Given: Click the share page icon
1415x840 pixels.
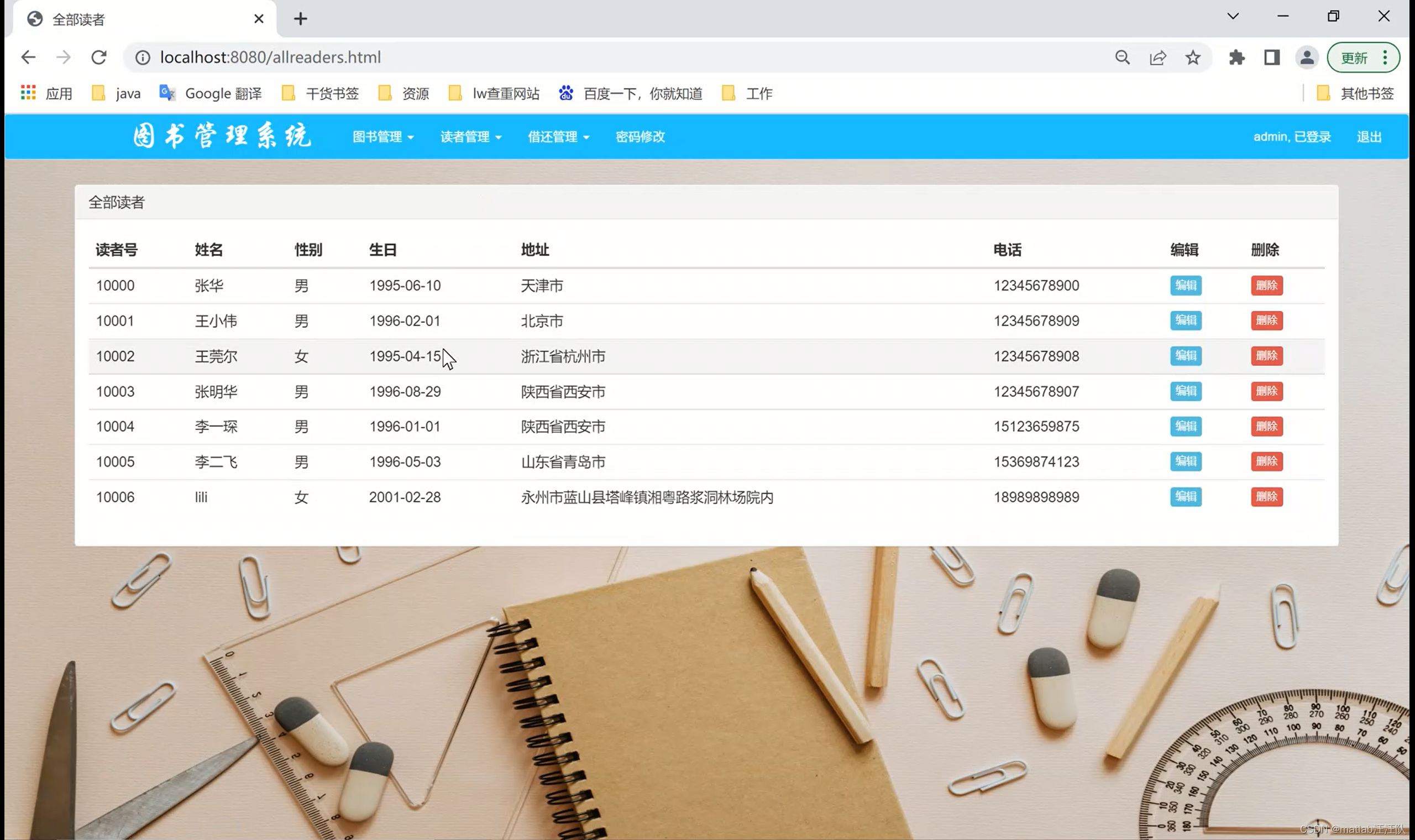Looking at the screenshot, I should tap(1157, 57).
